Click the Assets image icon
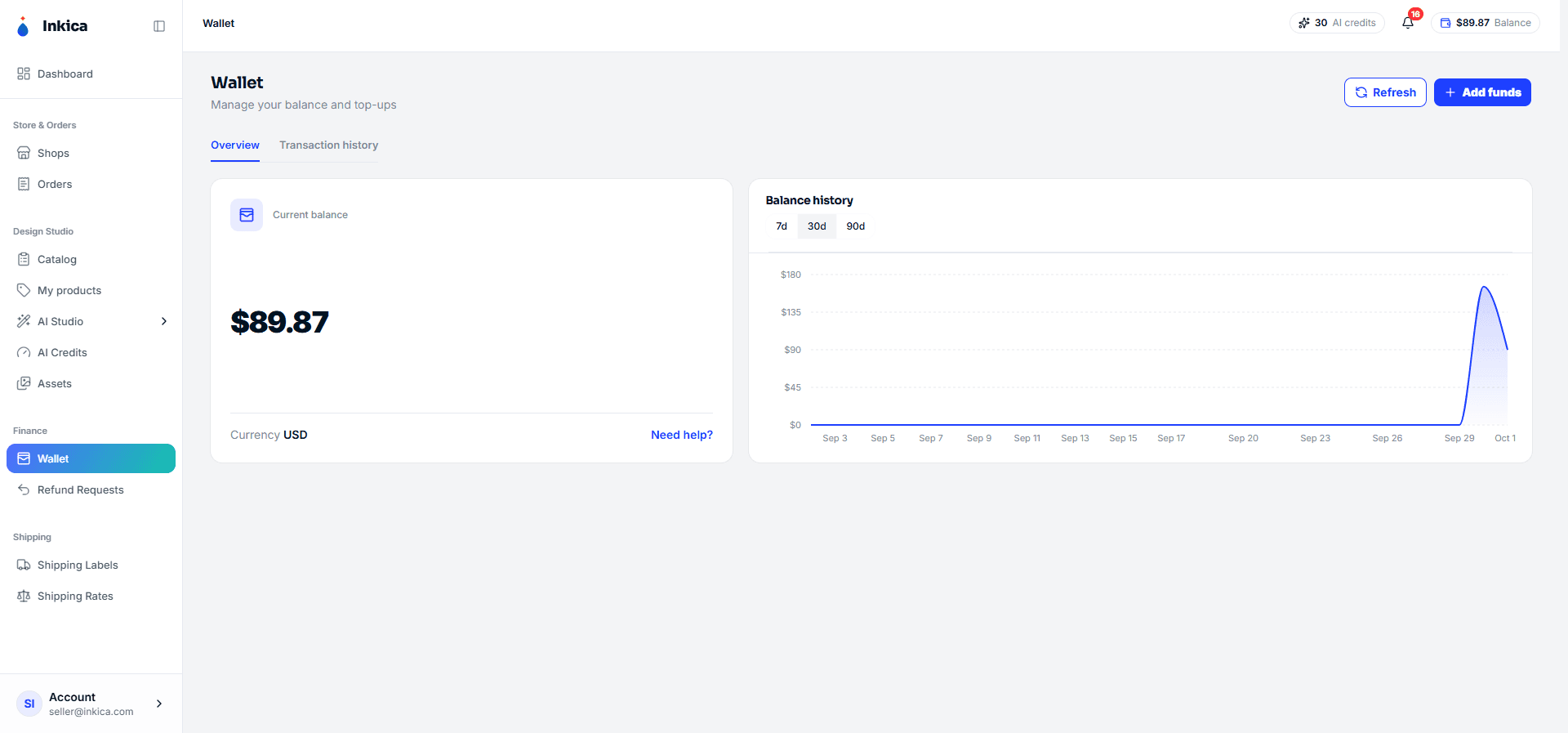 24,383
